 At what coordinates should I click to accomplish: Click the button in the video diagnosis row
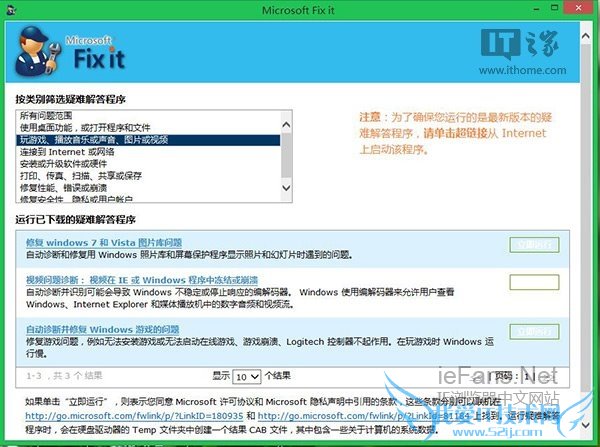(x=534, y=282)
